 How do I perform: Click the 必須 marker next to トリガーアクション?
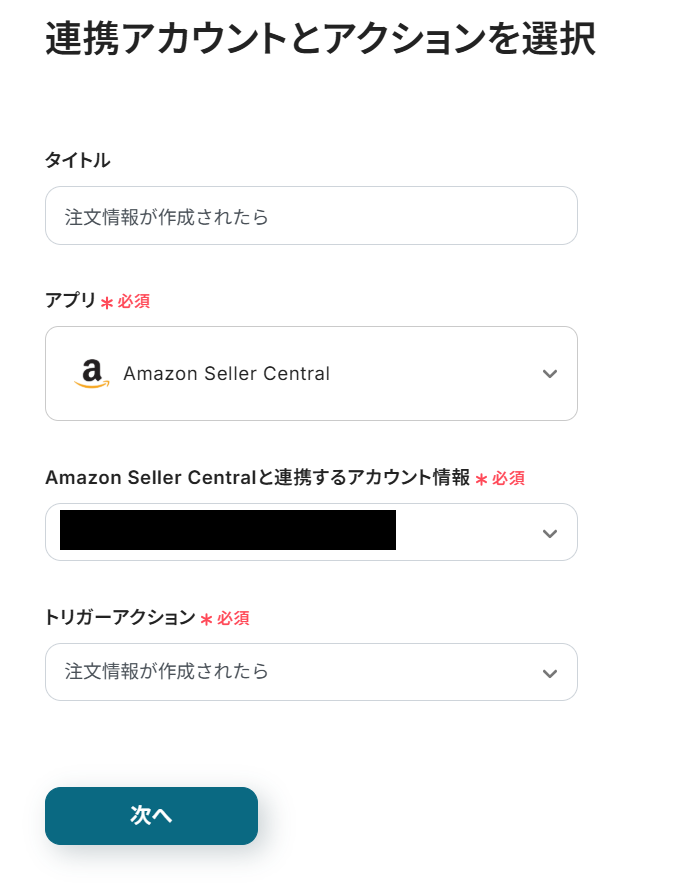pos(233,619)
